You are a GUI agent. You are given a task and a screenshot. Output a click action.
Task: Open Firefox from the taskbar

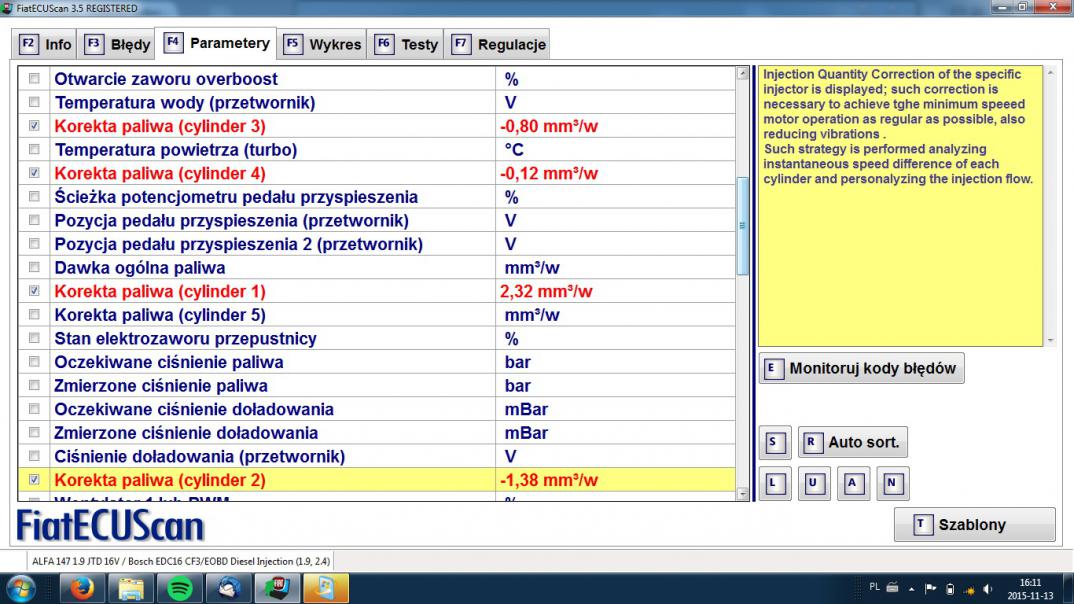click(x=82, y=589)
